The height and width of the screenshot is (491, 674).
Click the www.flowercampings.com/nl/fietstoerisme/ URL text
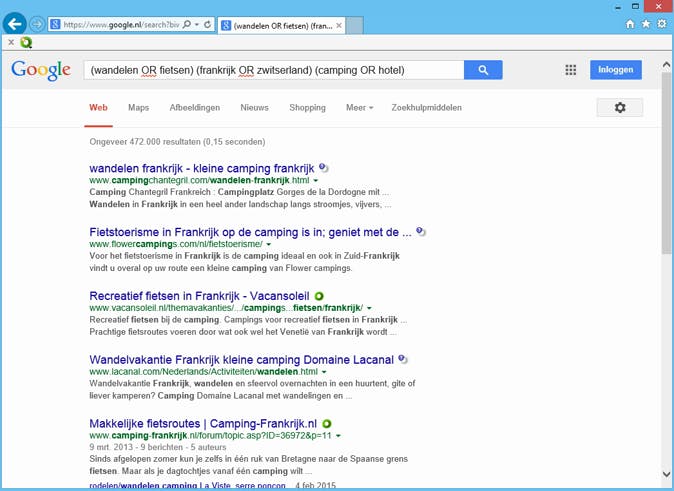(x=176, y=244)
